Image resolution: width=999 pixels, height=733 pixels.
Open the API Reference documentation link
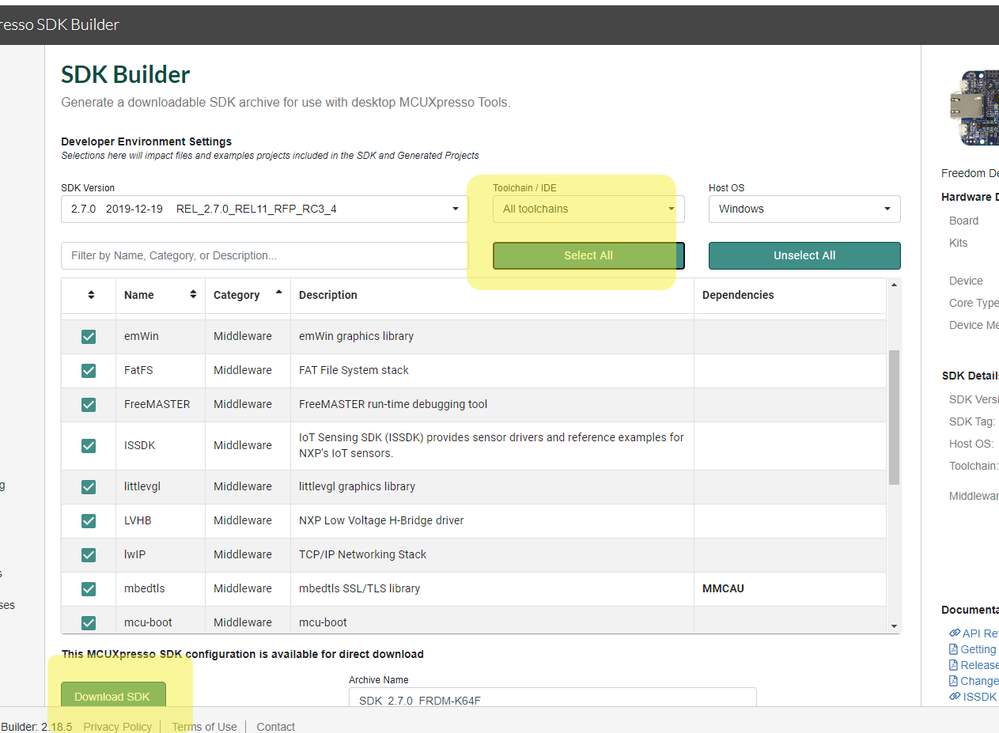(974, 633)
